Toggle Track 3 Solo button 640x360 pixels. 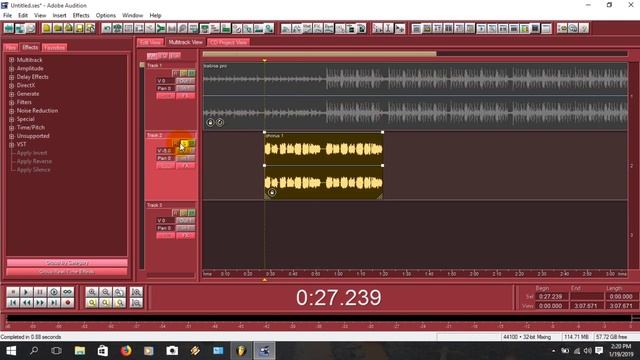(184, 213)
